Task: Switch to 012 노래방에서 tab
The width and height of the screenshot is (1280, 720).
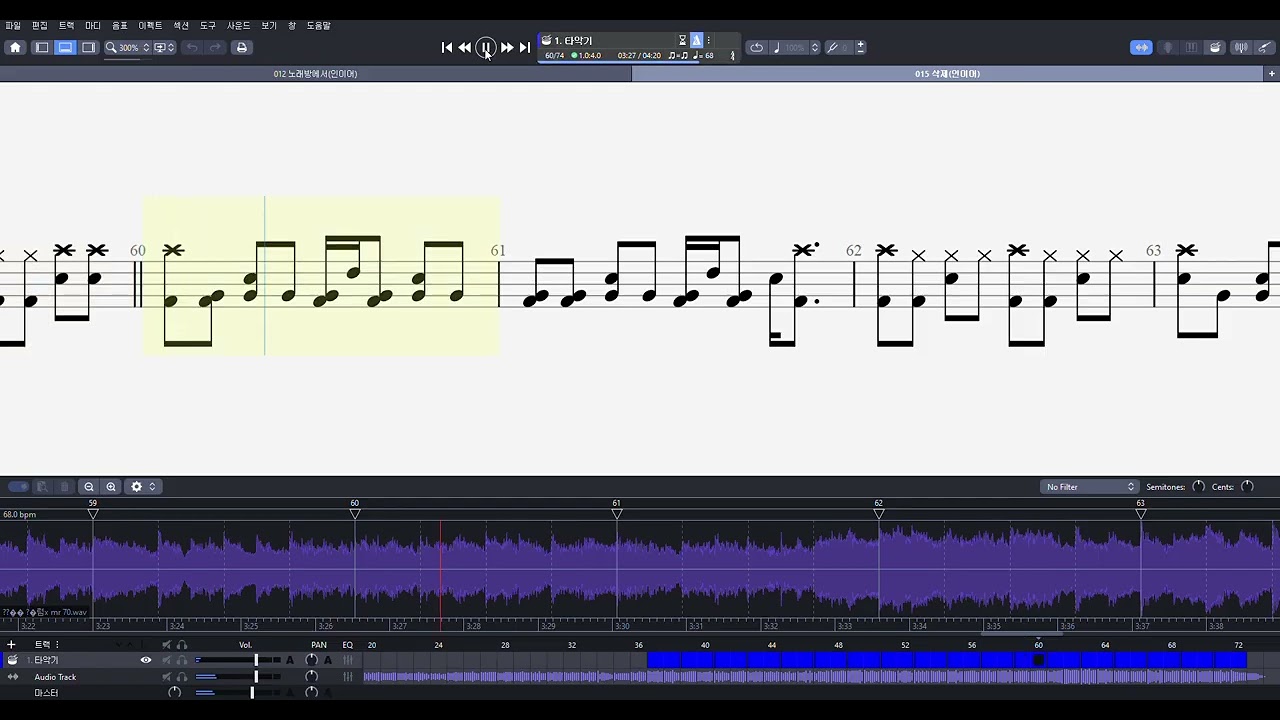Action: pyautogui.click(x=315, y=74)
